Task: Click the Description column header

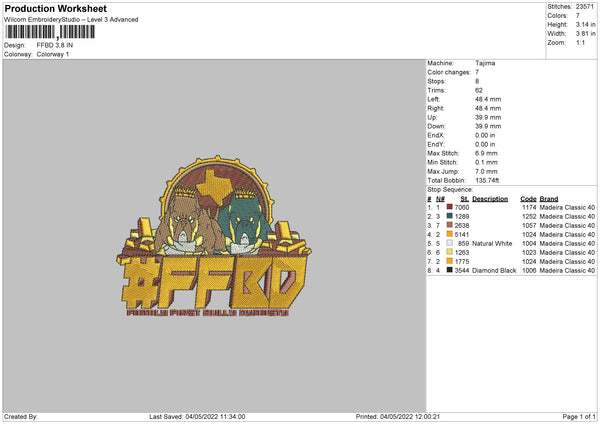Action: (x=490, y=198)
